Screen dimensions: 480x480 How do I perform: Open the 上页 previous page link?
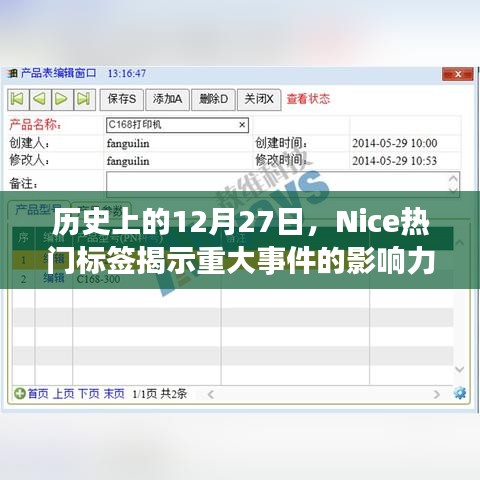[x=63, y=394]
